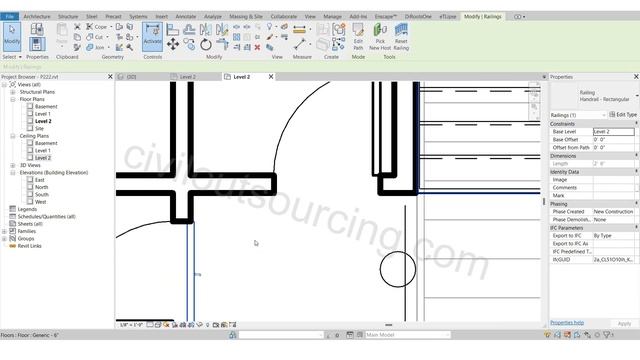Select the Copy tool in Modify panel
The image size is (640, 360).
click(189, 44)
